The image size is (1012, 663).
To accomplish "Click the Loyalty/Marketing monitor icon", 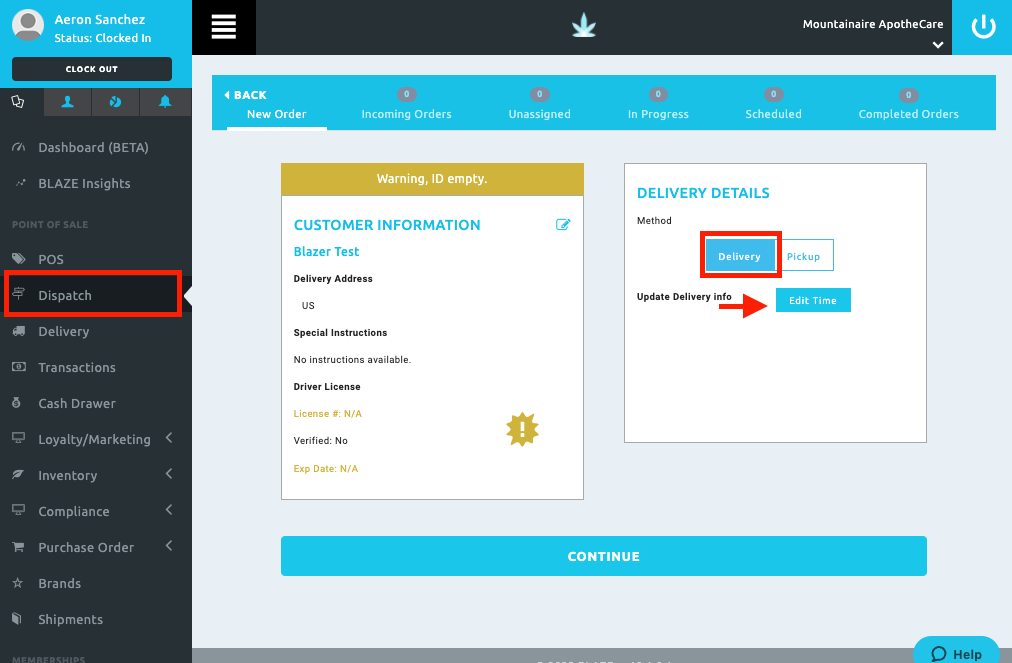I will pyautogui.click(x=19, y=438).
